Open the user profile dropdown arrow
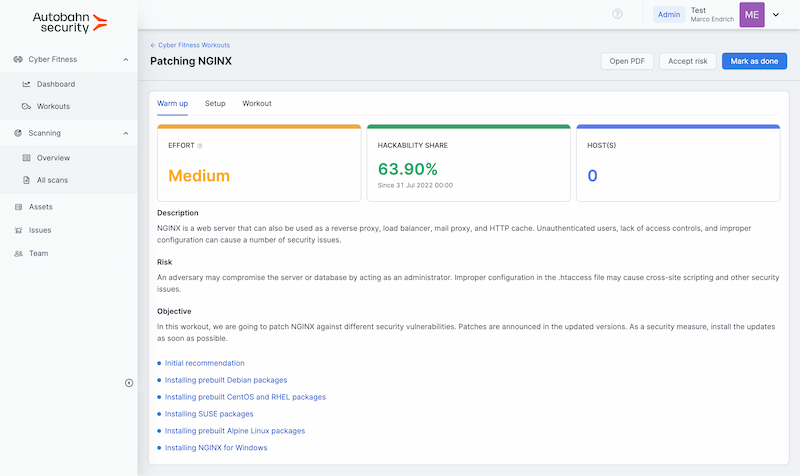Viewport: 800px width, 476px height. click(x=776, y=14)
